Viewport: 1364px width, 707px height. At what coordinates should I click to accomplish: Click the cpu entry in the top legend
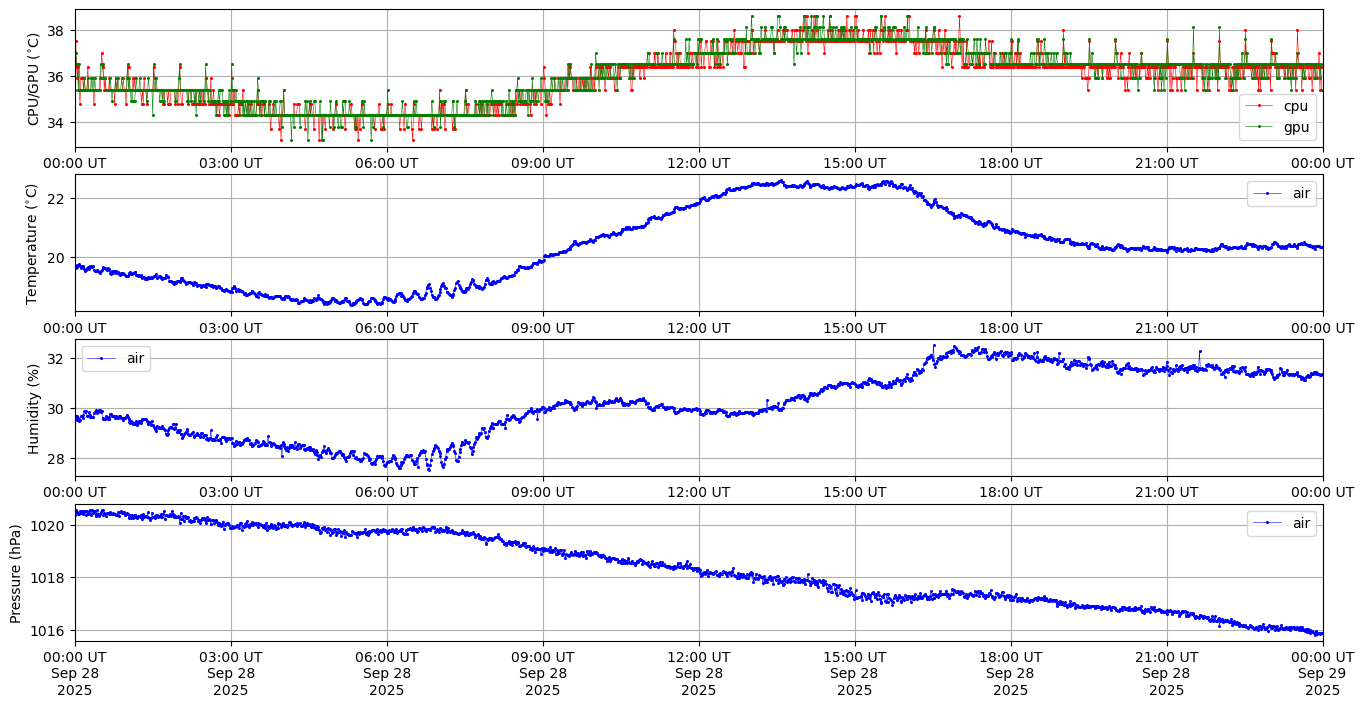[1295, 106]
